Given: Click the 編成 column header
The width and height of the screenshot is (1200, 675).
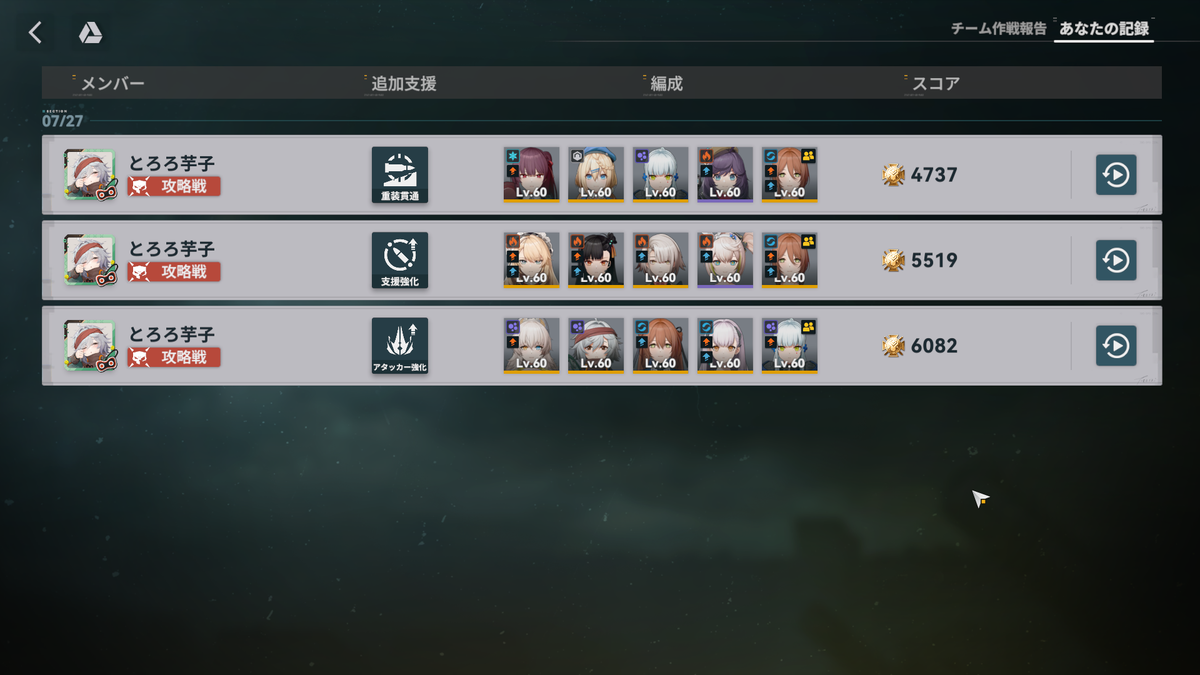Looking at the screenshot, I should [666, 84].
